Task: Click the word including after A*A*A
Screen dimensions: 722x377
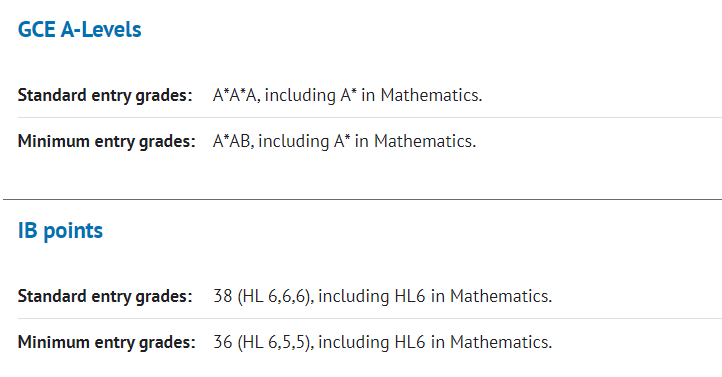Action: tap(300, 96)
